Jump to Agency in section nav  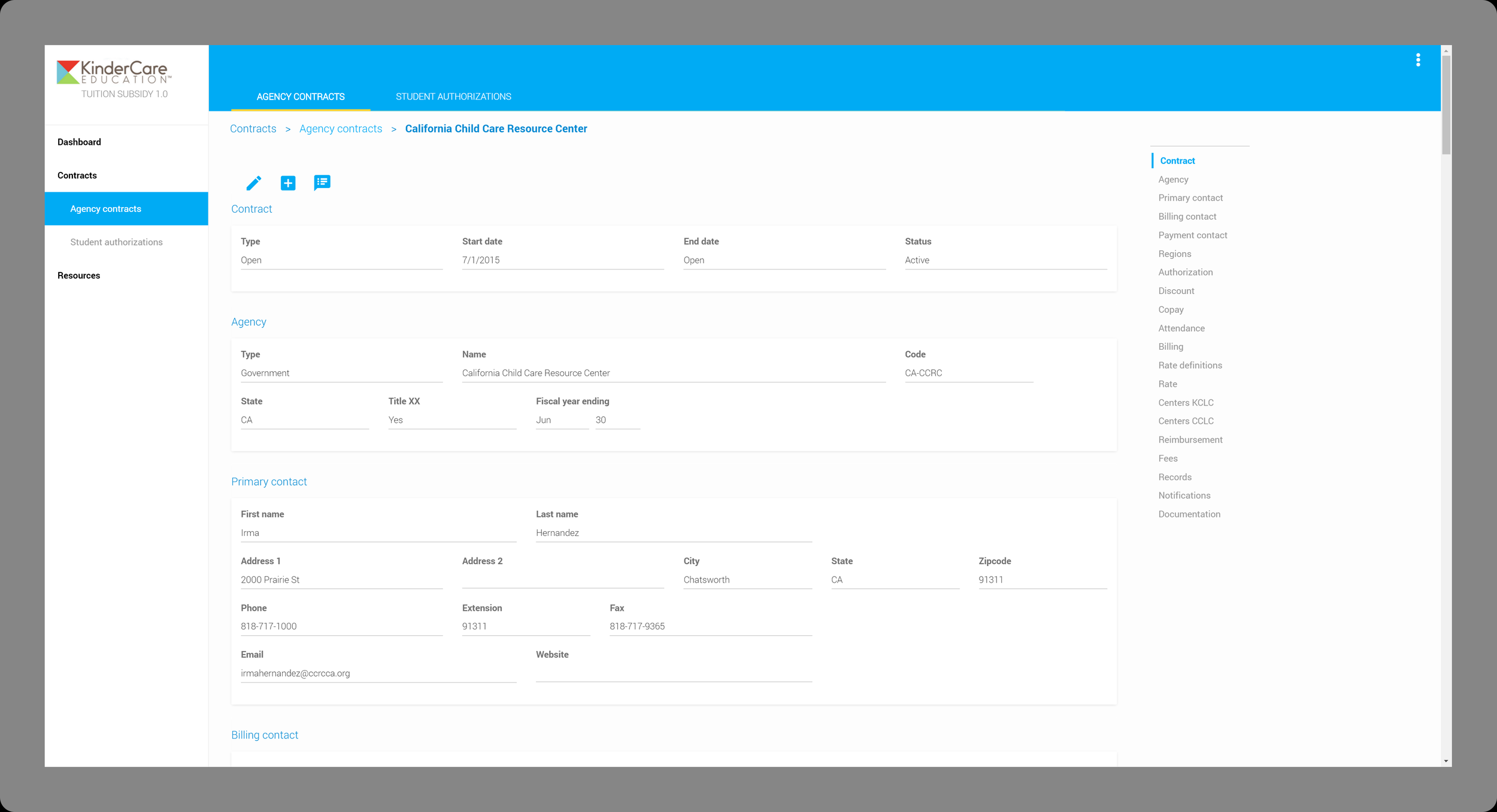(1173, 179)
